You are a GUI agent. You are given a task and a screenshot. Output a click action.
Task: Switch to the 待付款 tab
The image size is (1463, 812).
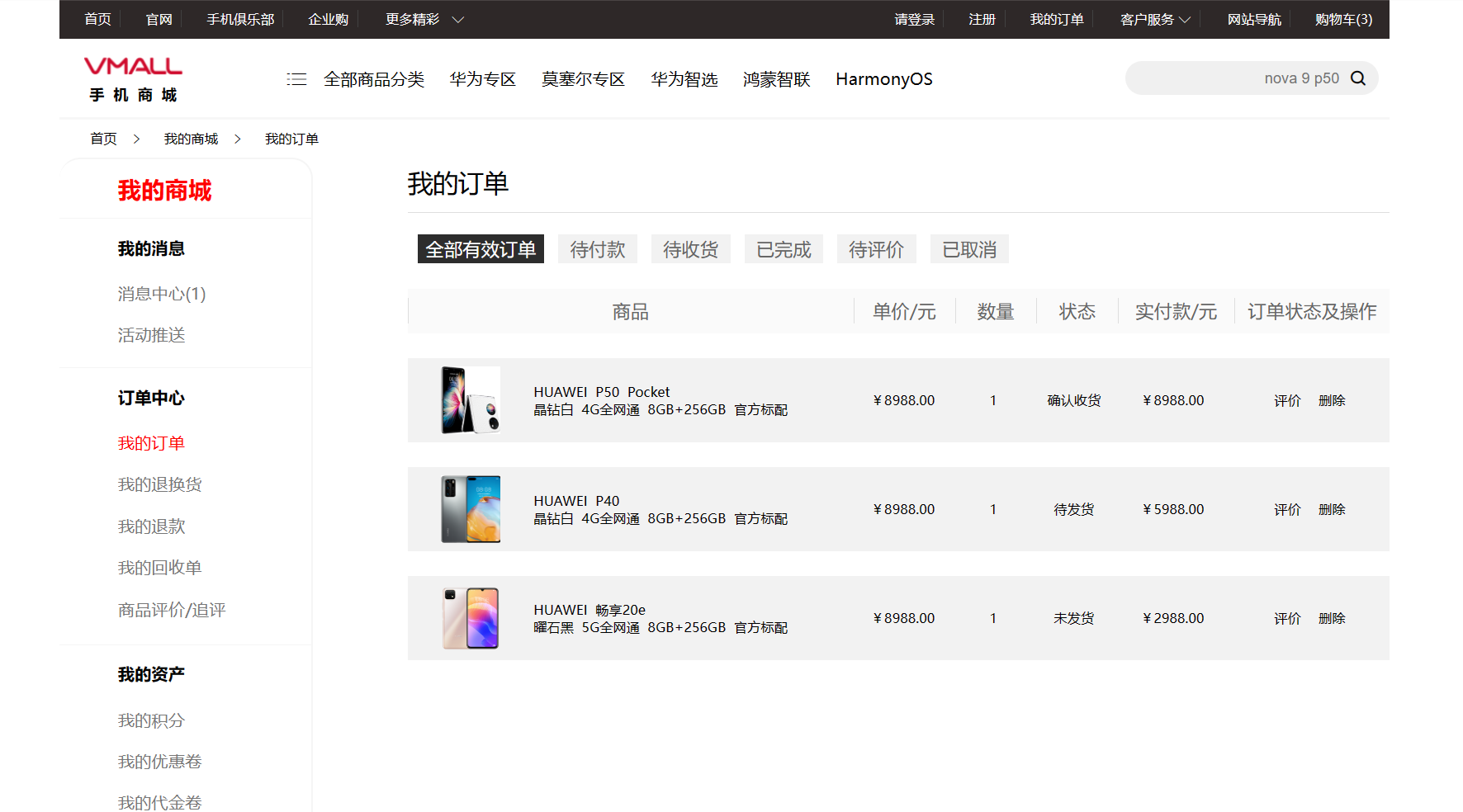598,249
